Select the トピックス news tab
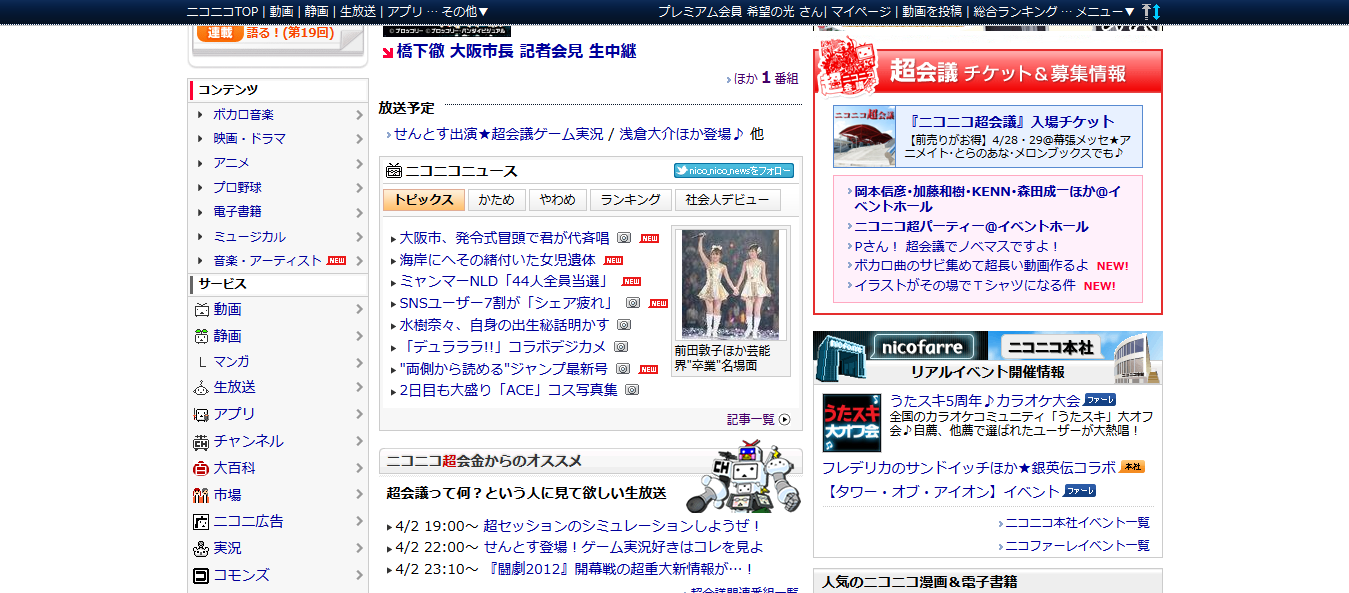 [424, 200]
